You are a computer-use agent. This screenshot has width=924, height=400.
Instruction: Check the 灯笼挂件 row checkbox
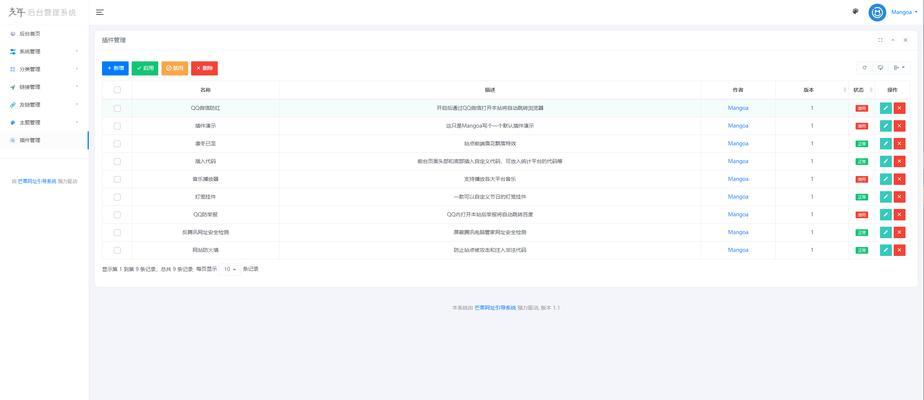(117, 197)
